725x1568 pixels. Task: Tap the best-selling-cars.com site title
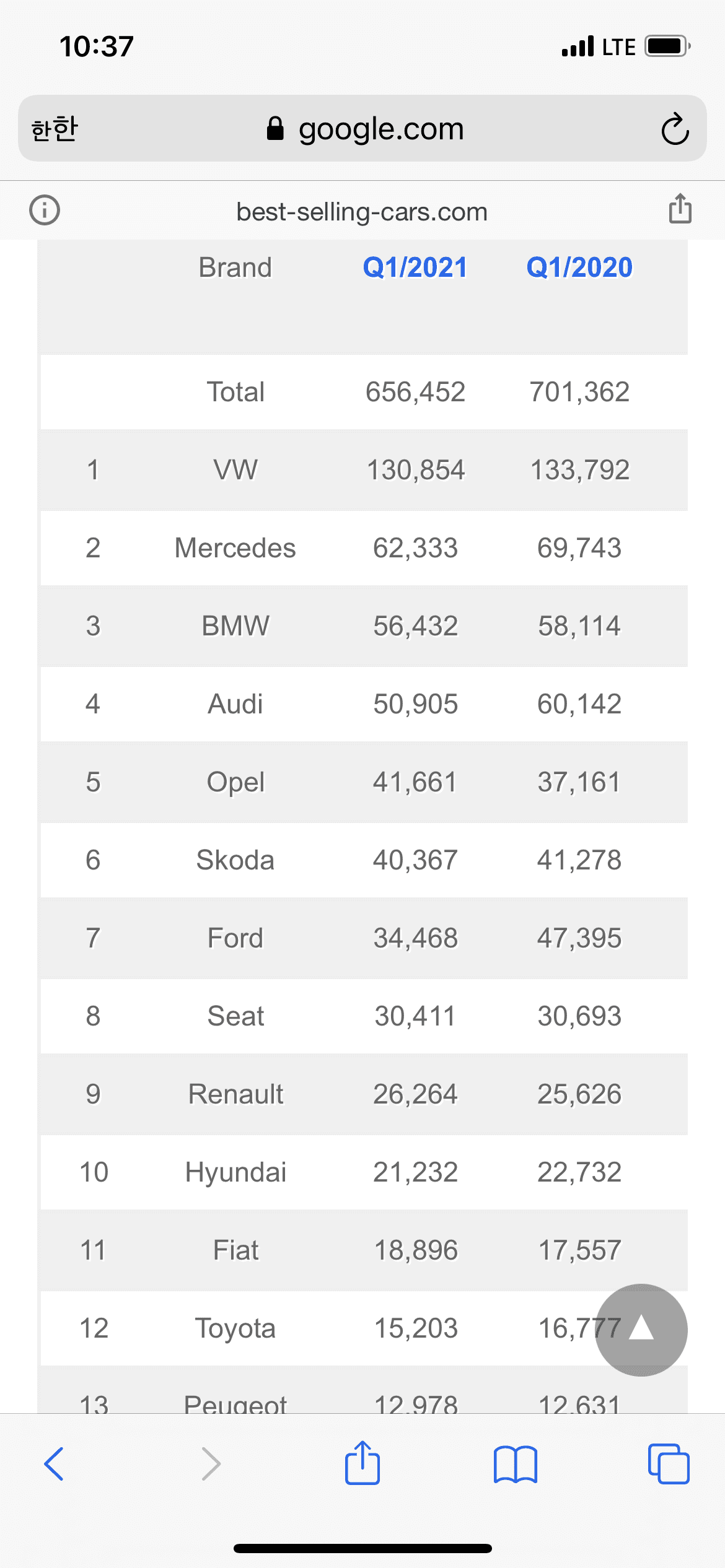click(362, 212)
